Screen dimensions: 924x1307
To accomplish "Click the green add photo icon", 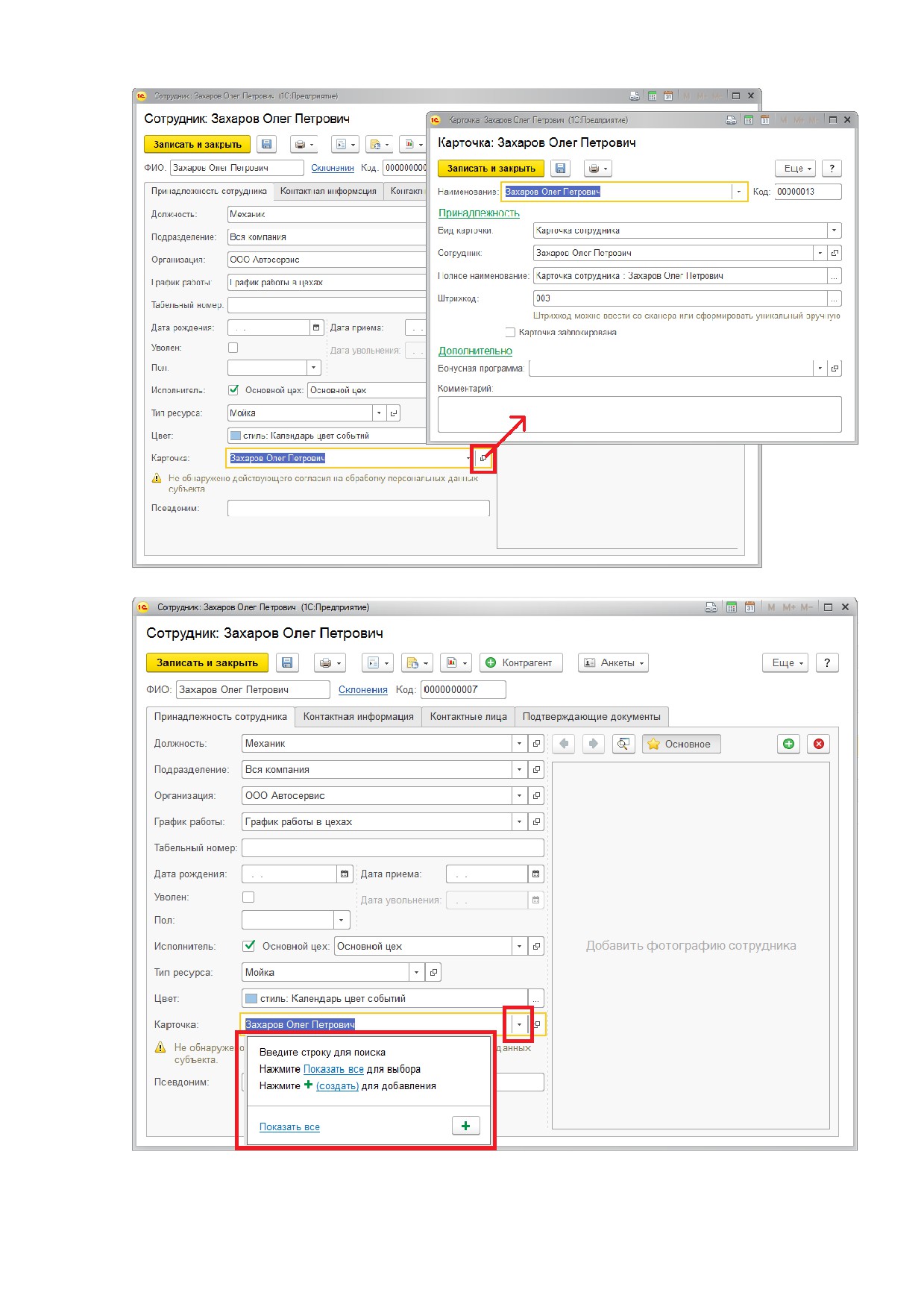I will [x=789, y=744].
